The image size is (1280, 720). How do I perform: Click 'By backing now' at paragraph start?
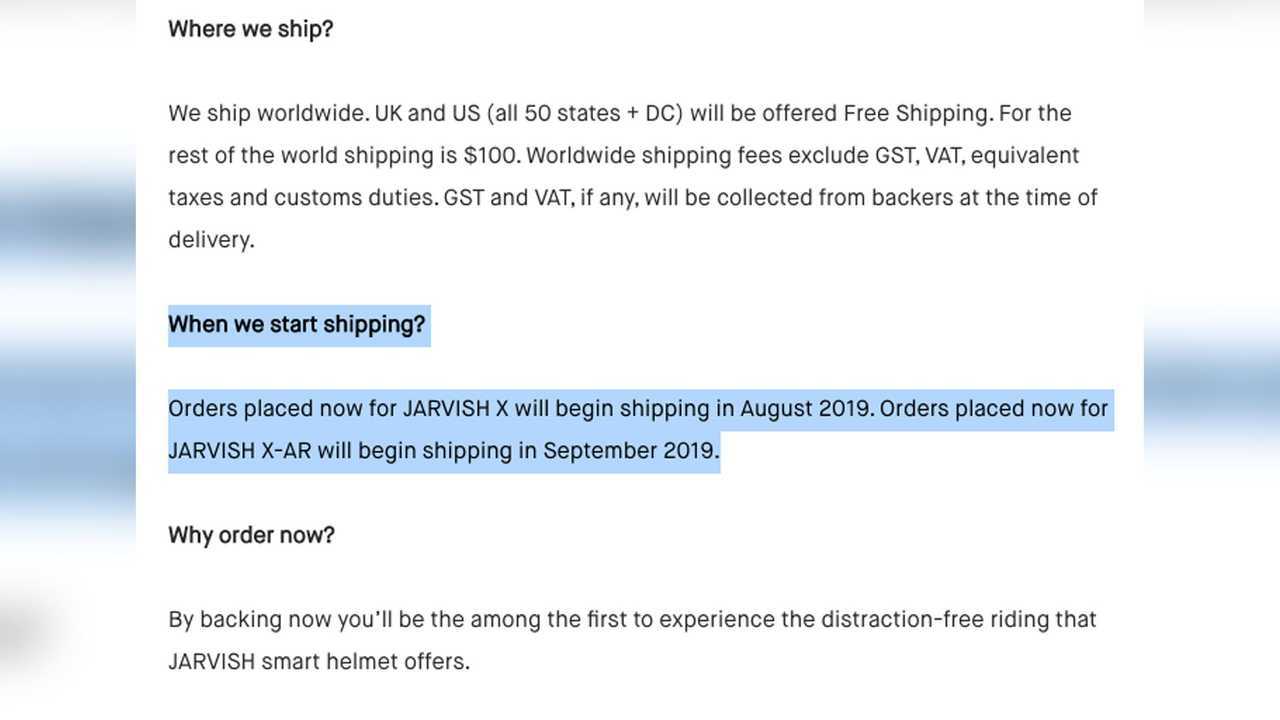click(250, 619)
